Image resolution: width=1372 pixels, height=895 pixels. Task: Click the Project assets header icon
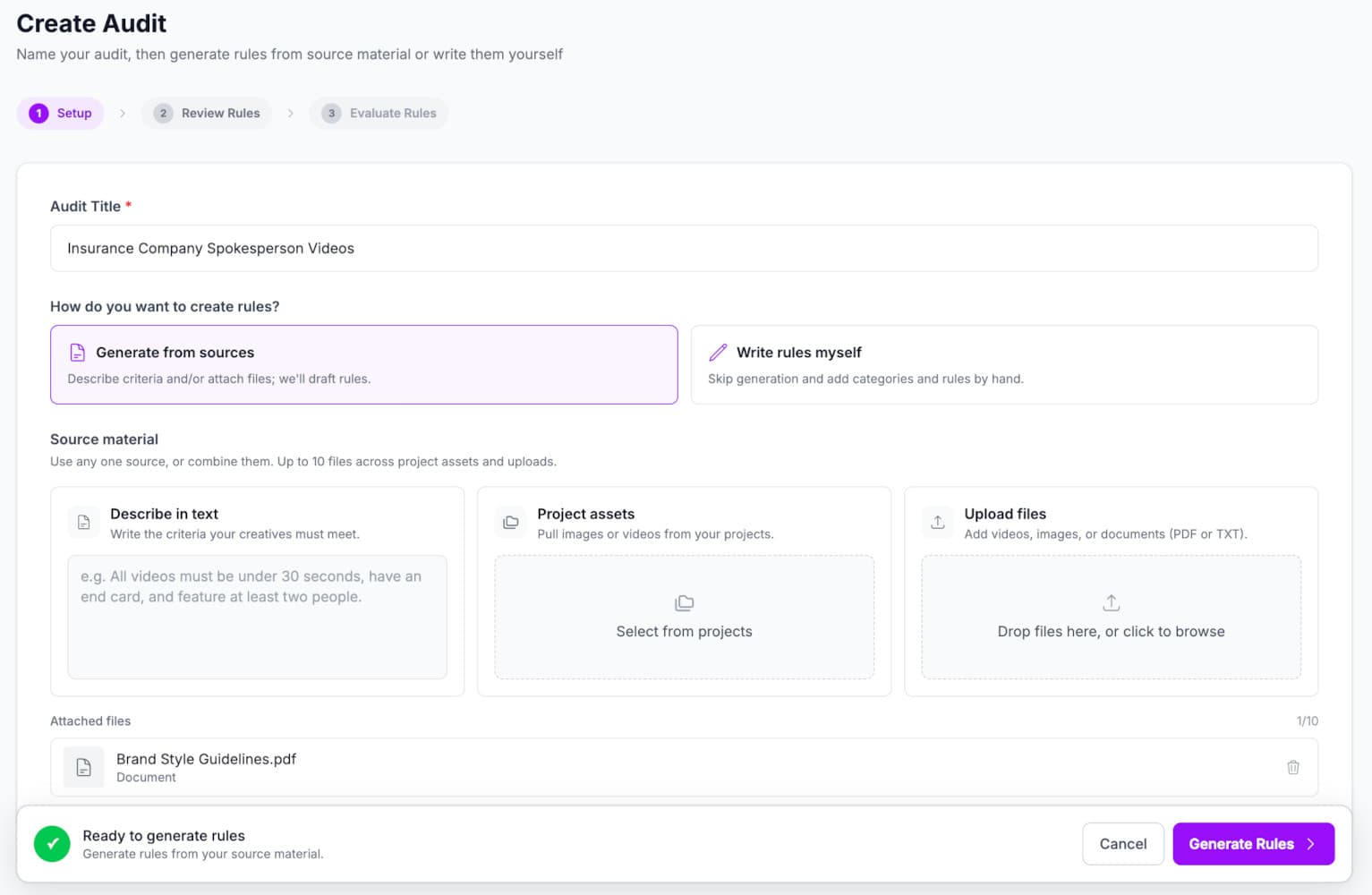point(510,522)
